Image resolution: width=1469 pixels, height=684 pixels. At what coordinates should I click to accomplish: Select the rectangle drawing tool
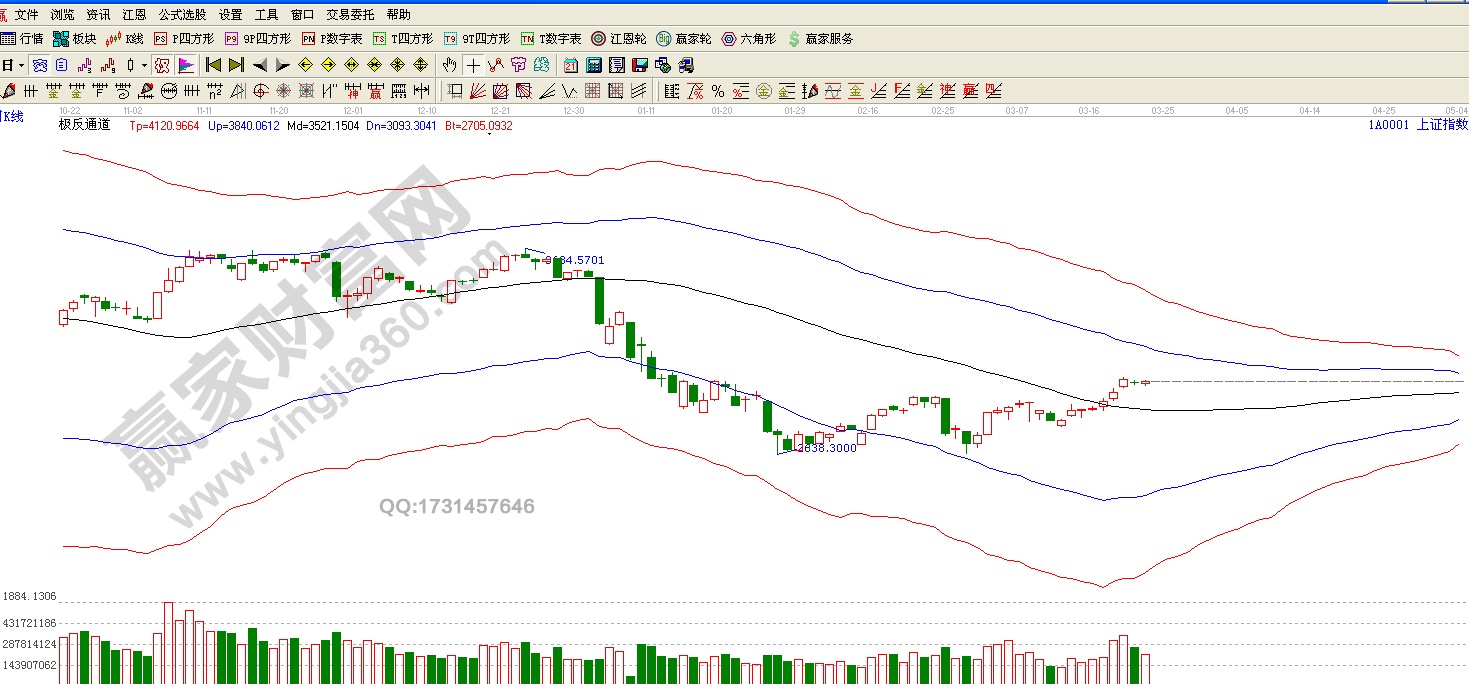pos(454,91)
